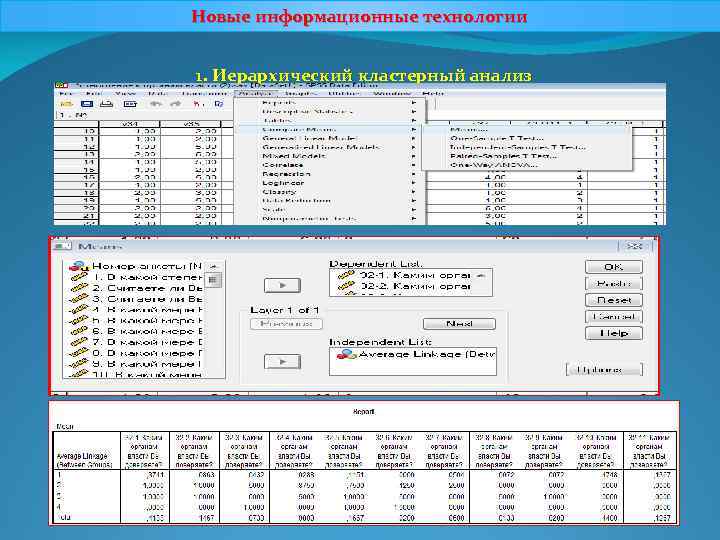Click the red Go to Case toolbar icon
The width and height of the screenshot is (720, 540).
click(198, 104)
